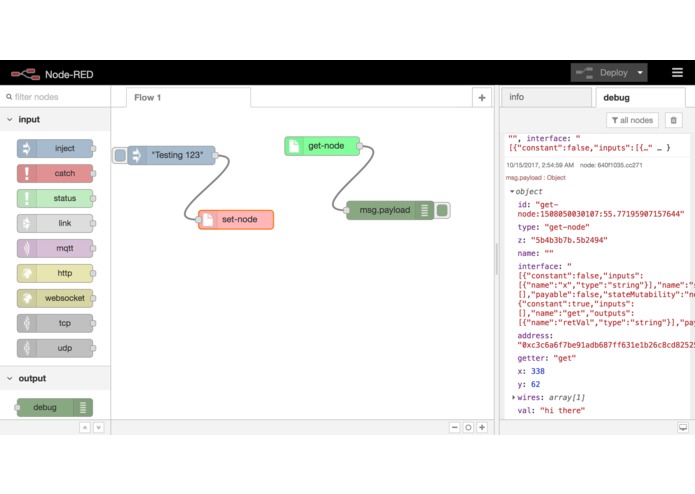Select the link palette node
Image resolution: width=695 pixels, height=494 pixels.
coord(55,223)
